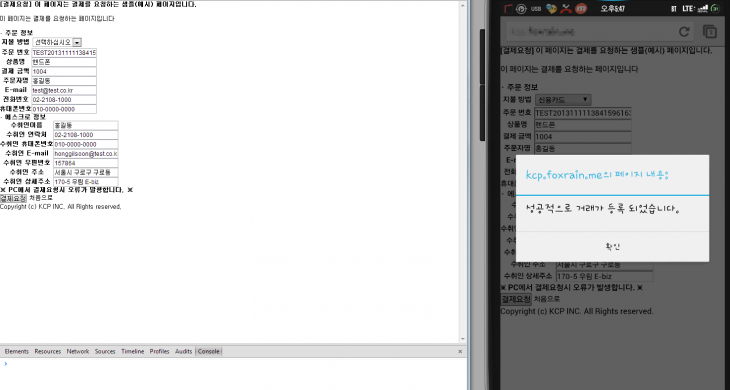The height and width of the screenshot is (390, 730).
Task: Tap the chat bubble notification icon on phone
Action: pyautogui.click(x=552, y=8)
